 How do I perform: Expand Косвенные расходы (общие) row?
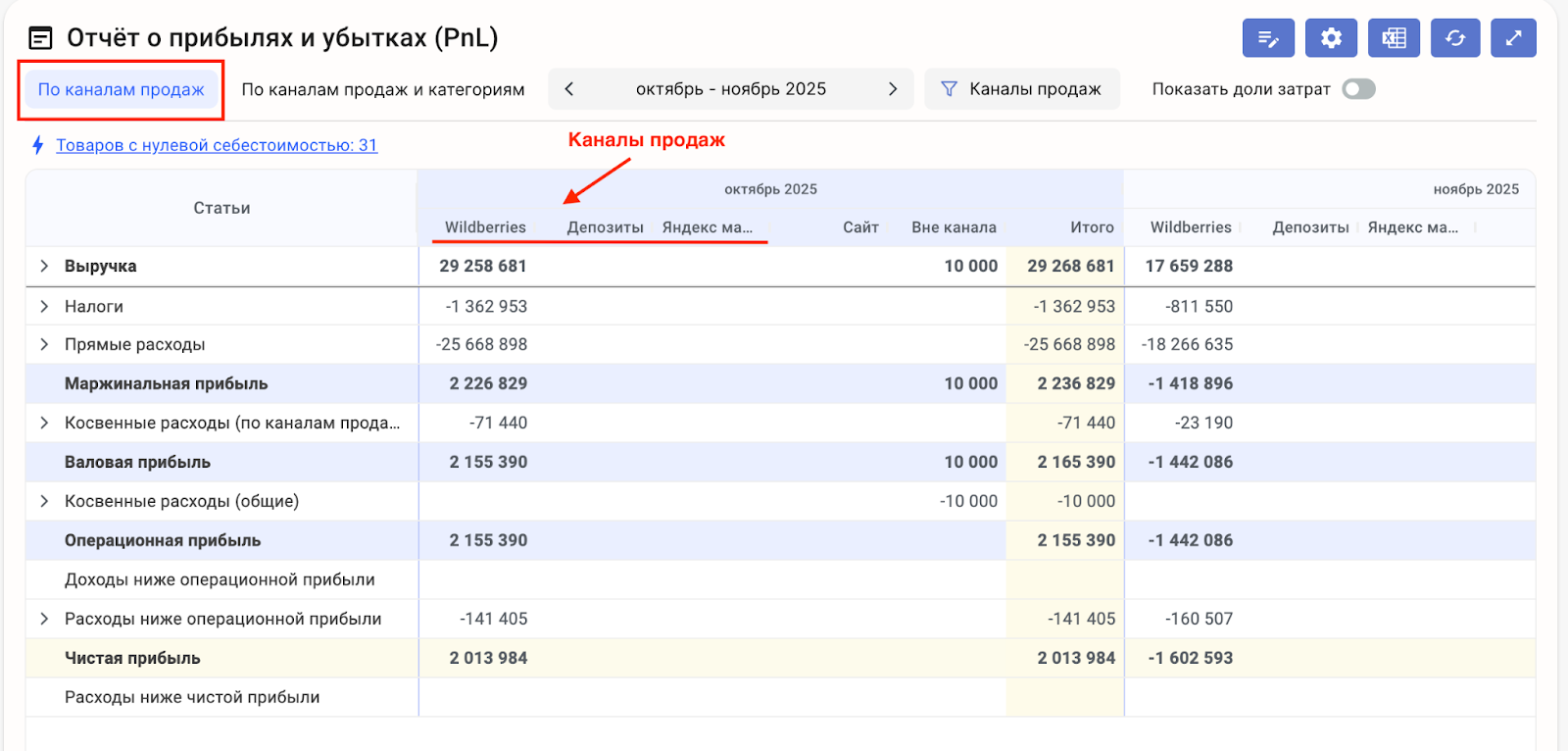tap(44, 501)
